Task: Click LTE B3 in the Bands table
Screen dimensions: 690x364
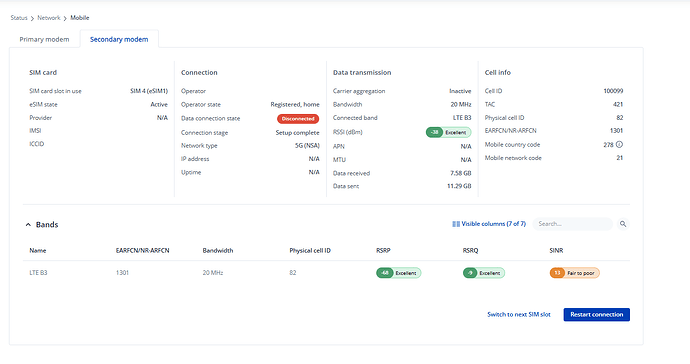Action: coord(38,272)
